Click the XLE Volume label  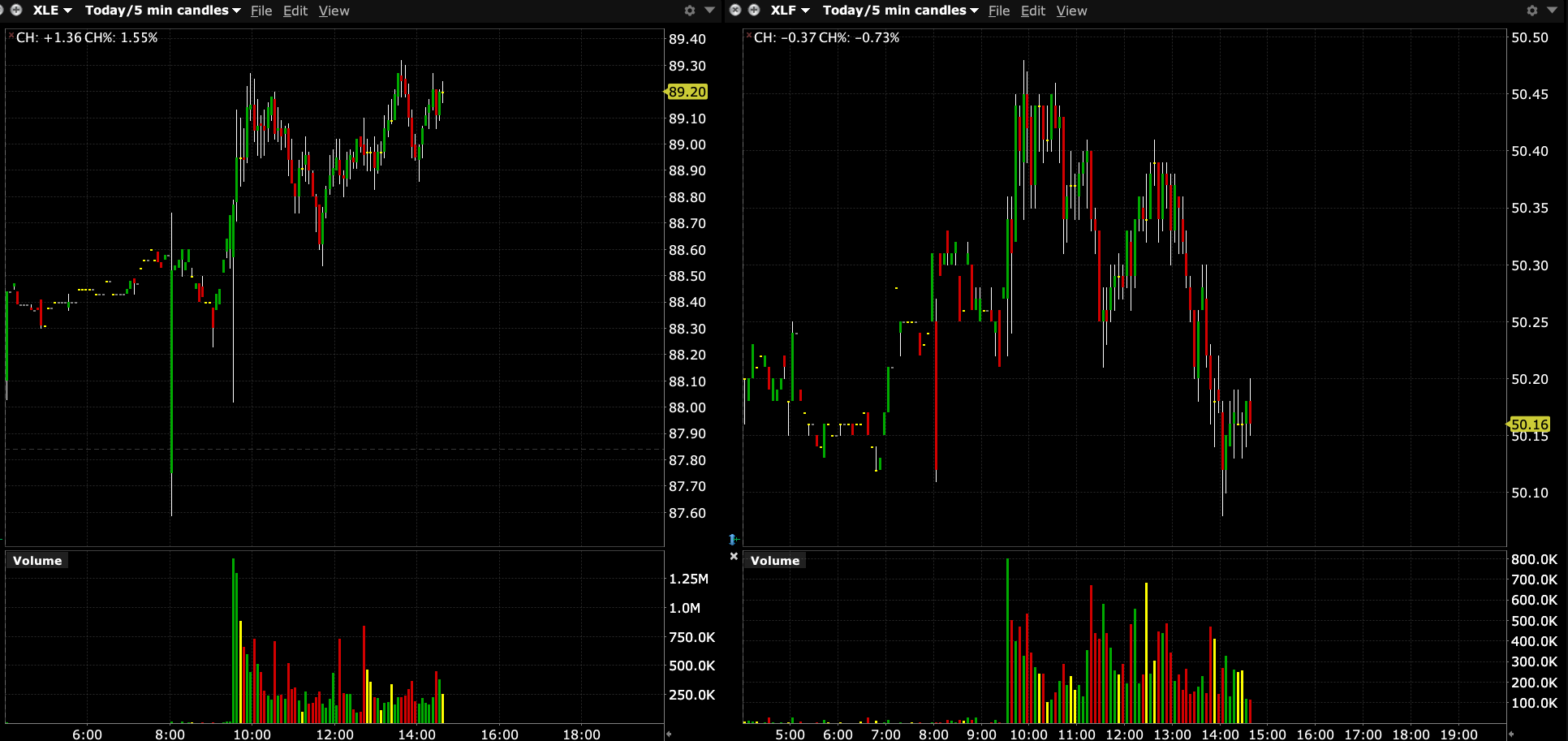[x=37, y=561]
